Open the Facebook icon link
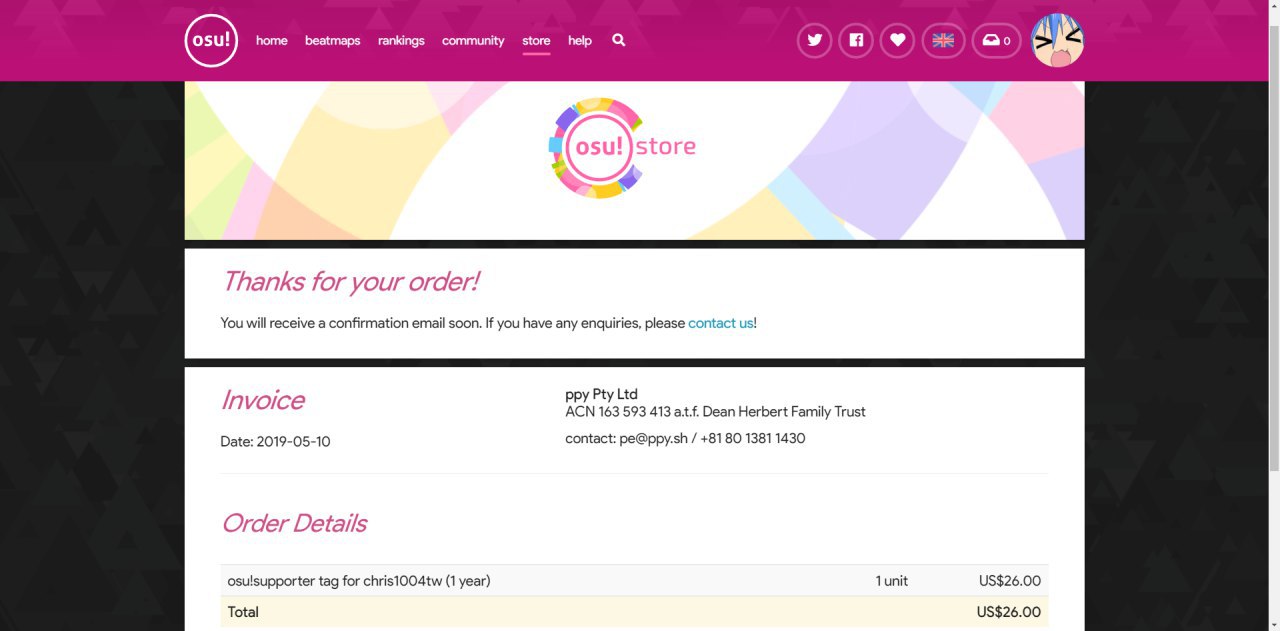 pyautogui.click(x=856, y=41)
